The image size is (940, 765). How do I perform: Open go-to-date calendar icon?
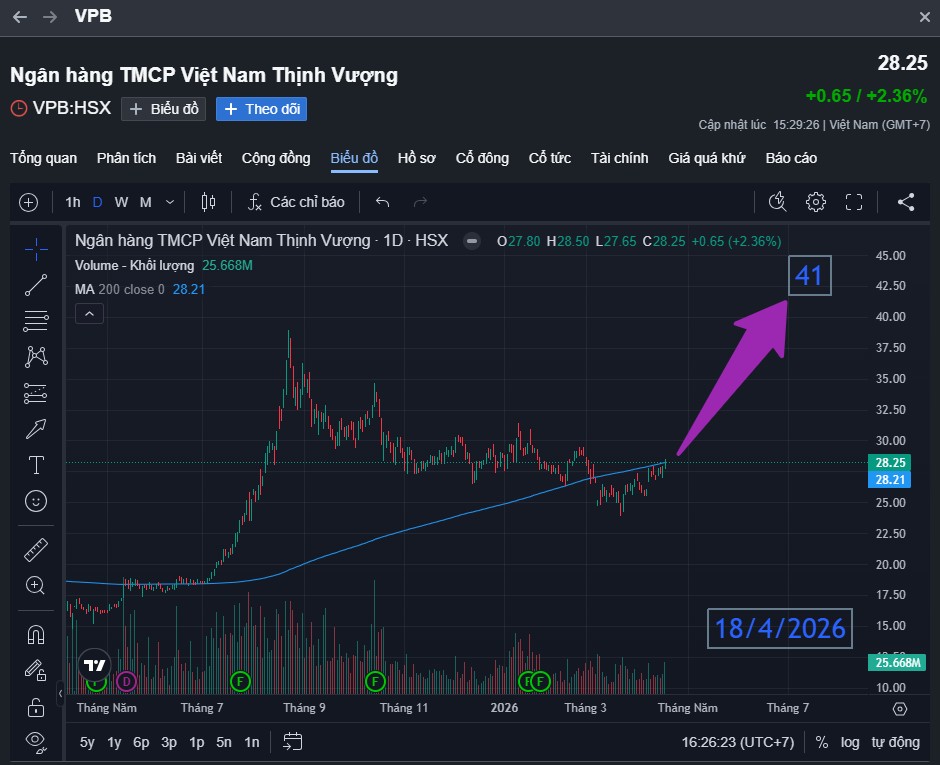pos(293,742)
